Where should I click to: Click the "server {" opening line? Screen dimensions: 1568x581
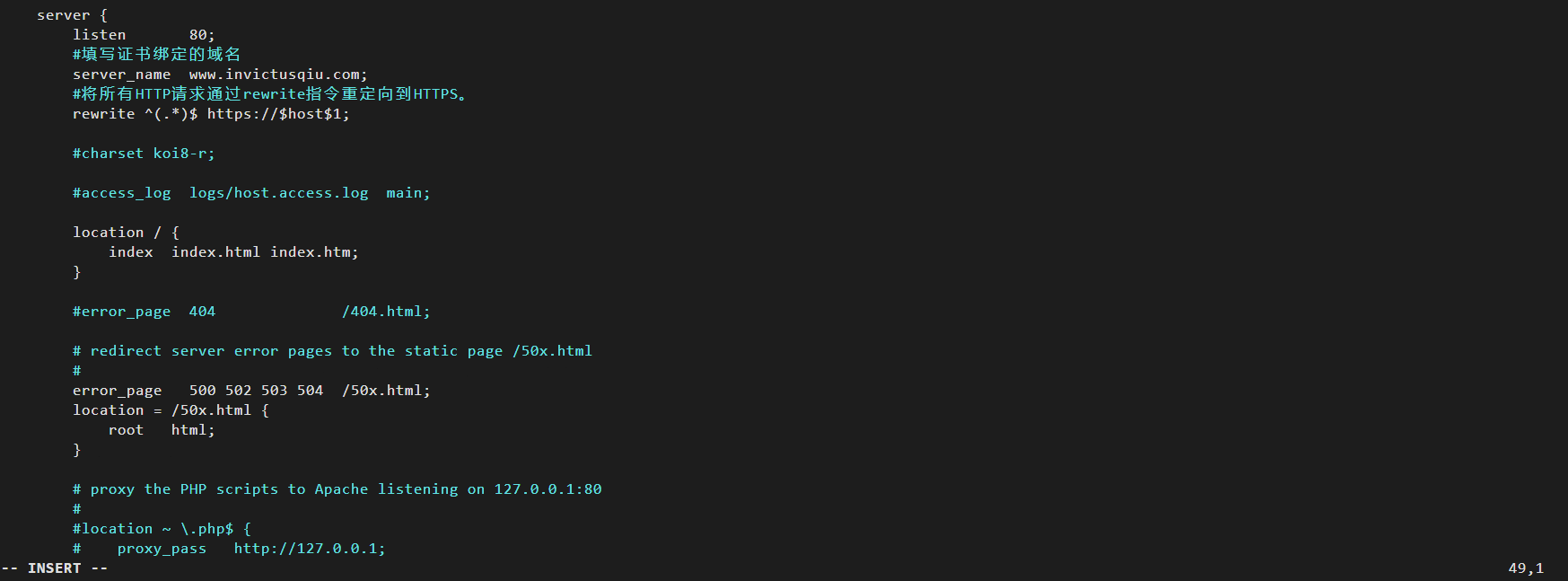coord(72,15)
